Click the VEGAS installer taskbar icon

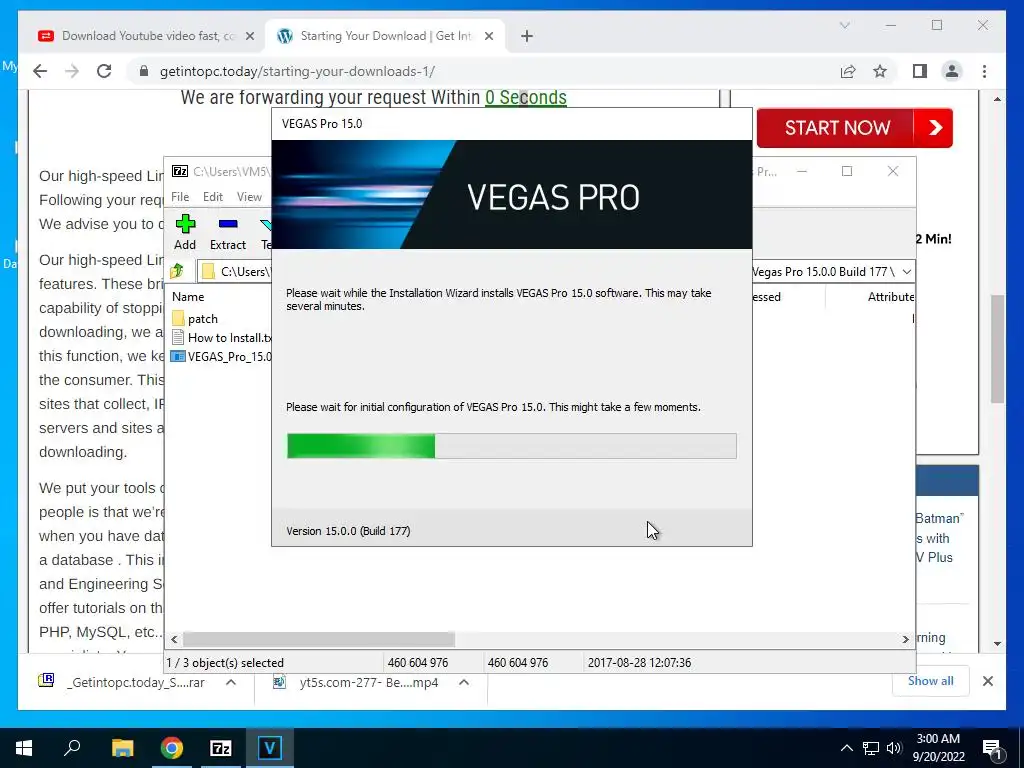(x=270, y=748)
